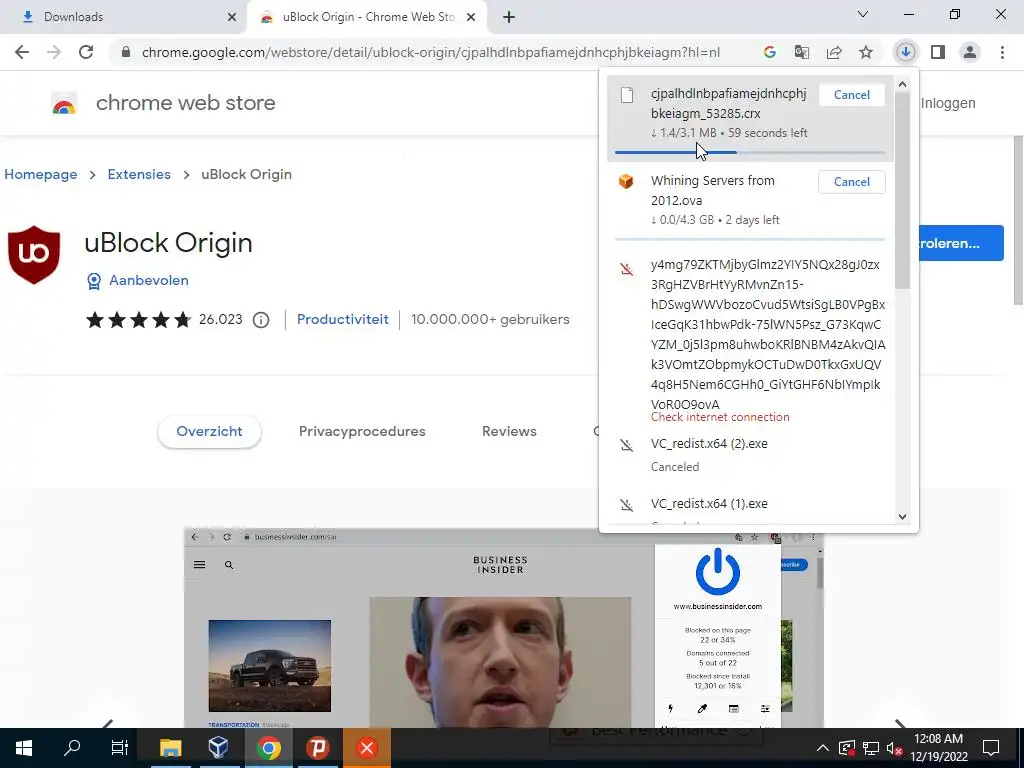Select the failed y4mg79ZKTMjby download entry
The height and width of the screenshot is (768, 1024).
[750, 340]
